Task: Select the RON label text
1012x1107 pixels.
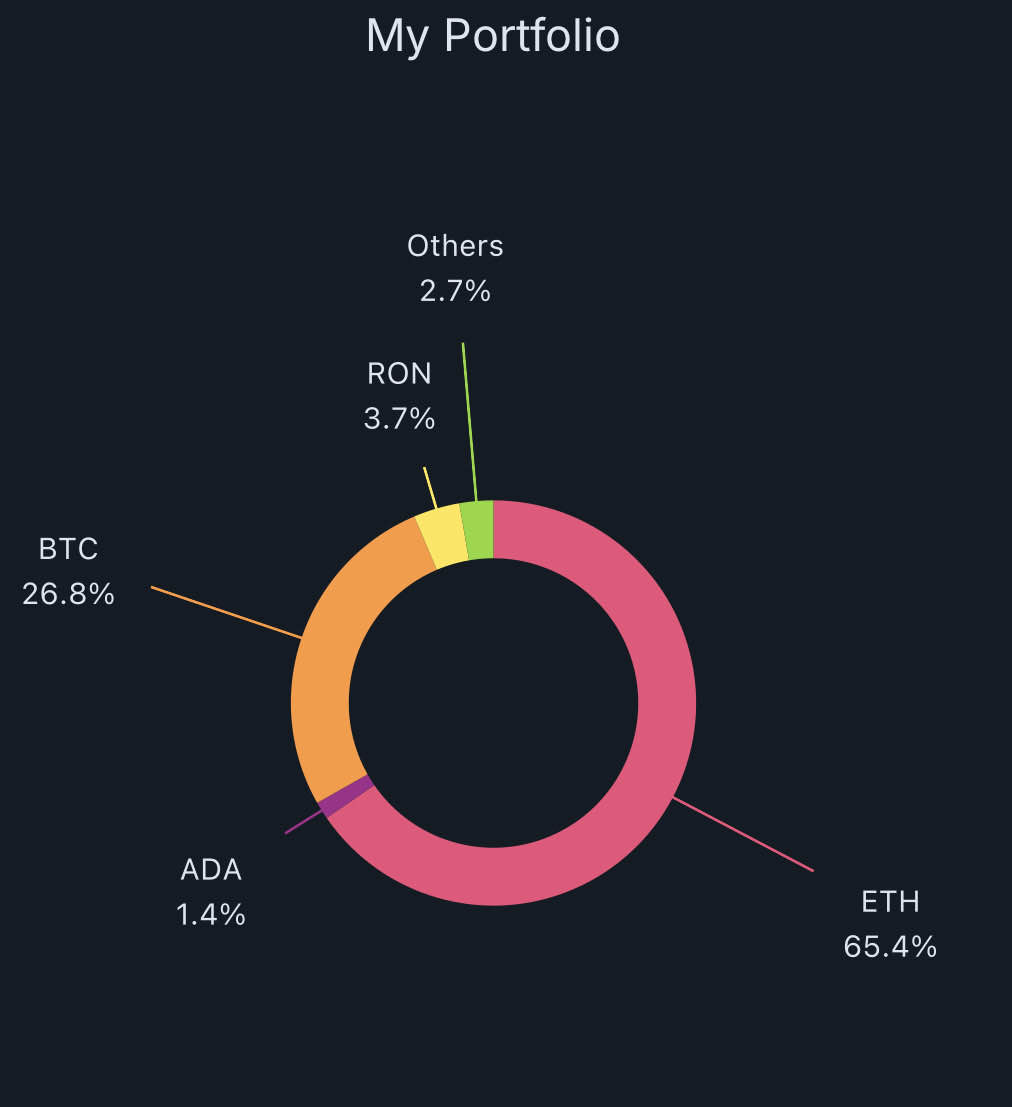Action: tap(399, 373)
